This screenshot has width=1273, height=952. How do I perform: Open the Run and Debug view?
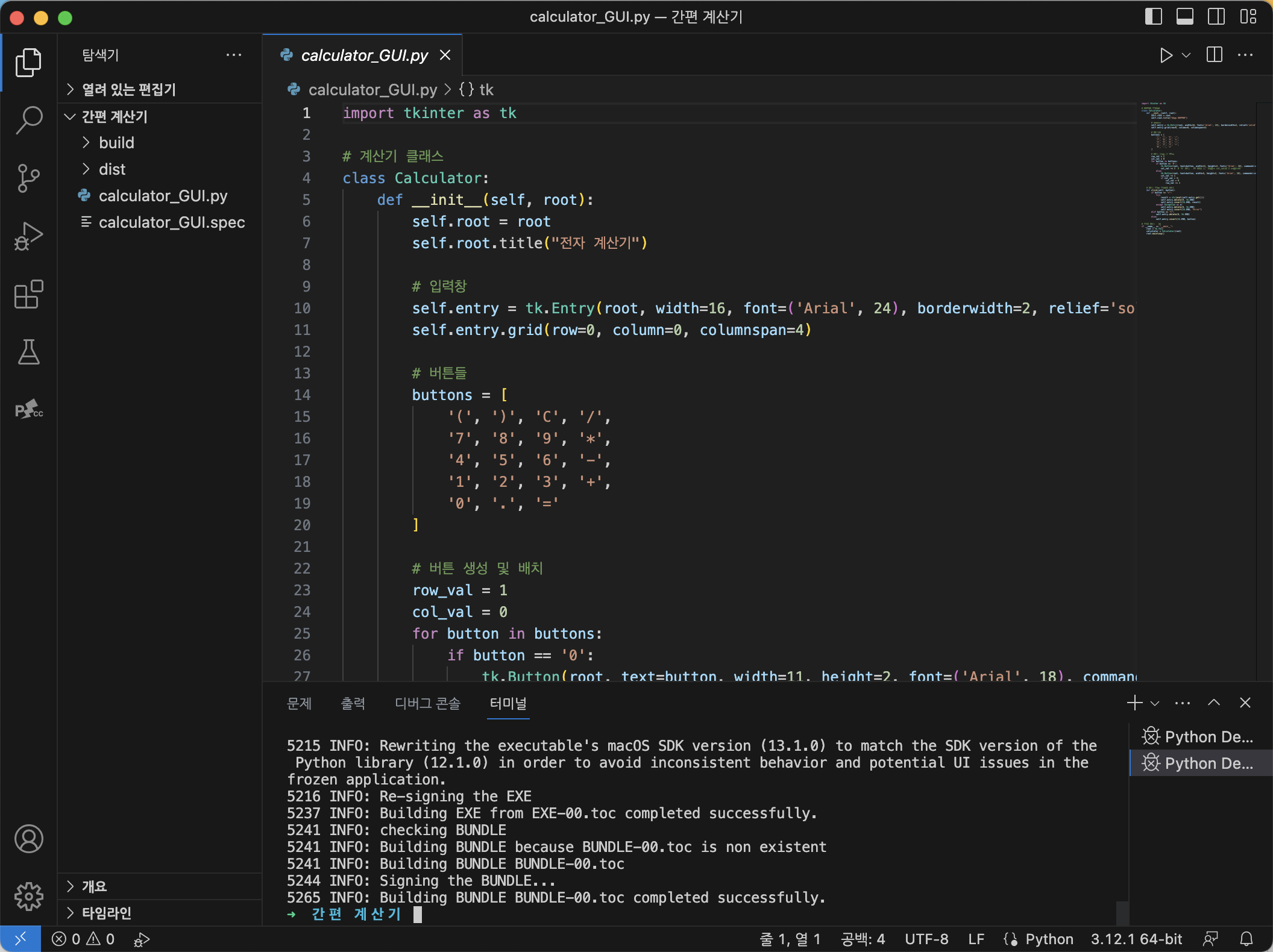point(28,236)
